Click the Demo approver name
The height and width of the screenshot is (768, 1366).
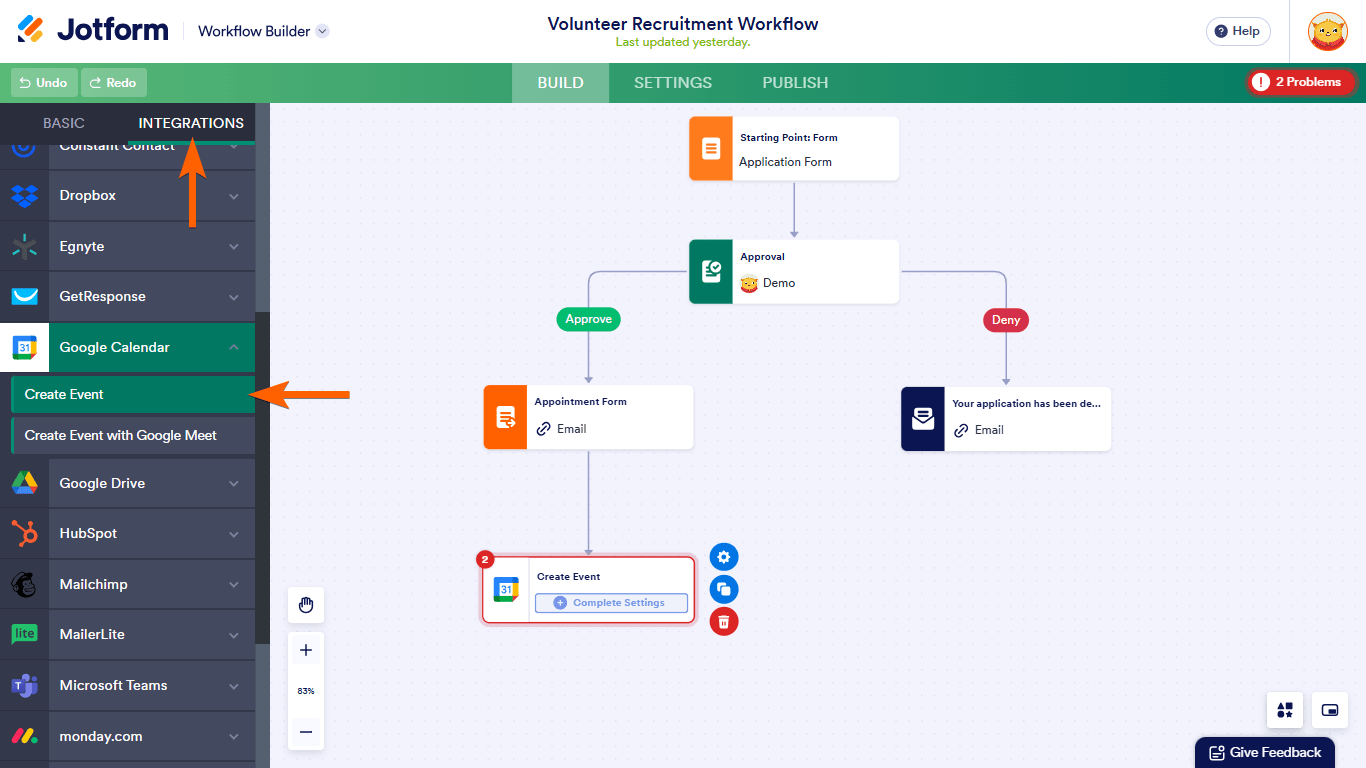[x=779, y=283]
